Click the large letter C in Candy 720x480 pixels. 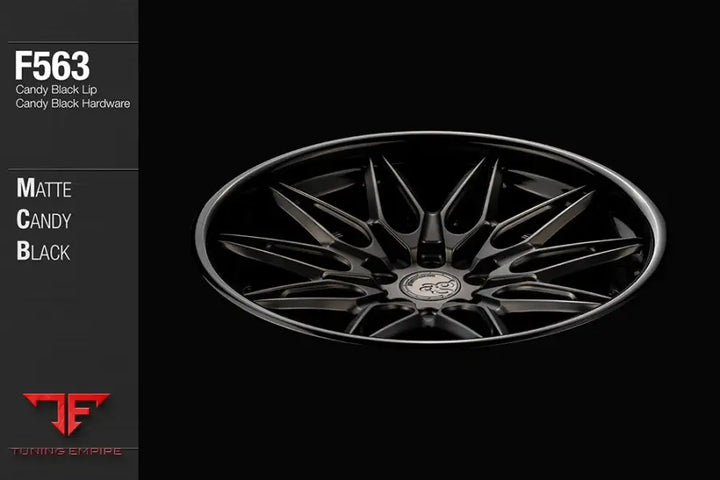pyautogui.click(x=23, y=220)
